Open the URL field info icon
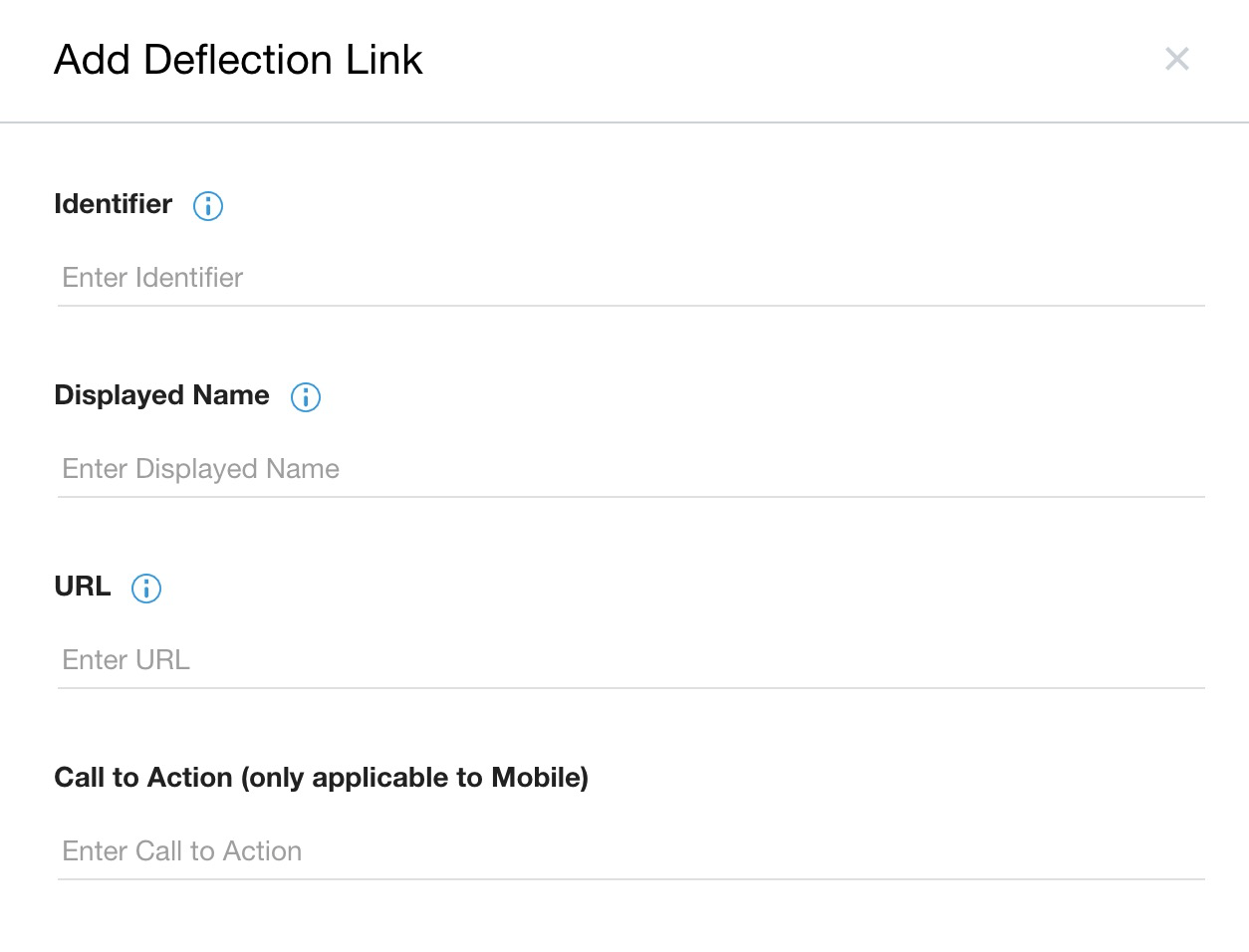Viewport: 1249px width, 952px height. coord(146,589)
